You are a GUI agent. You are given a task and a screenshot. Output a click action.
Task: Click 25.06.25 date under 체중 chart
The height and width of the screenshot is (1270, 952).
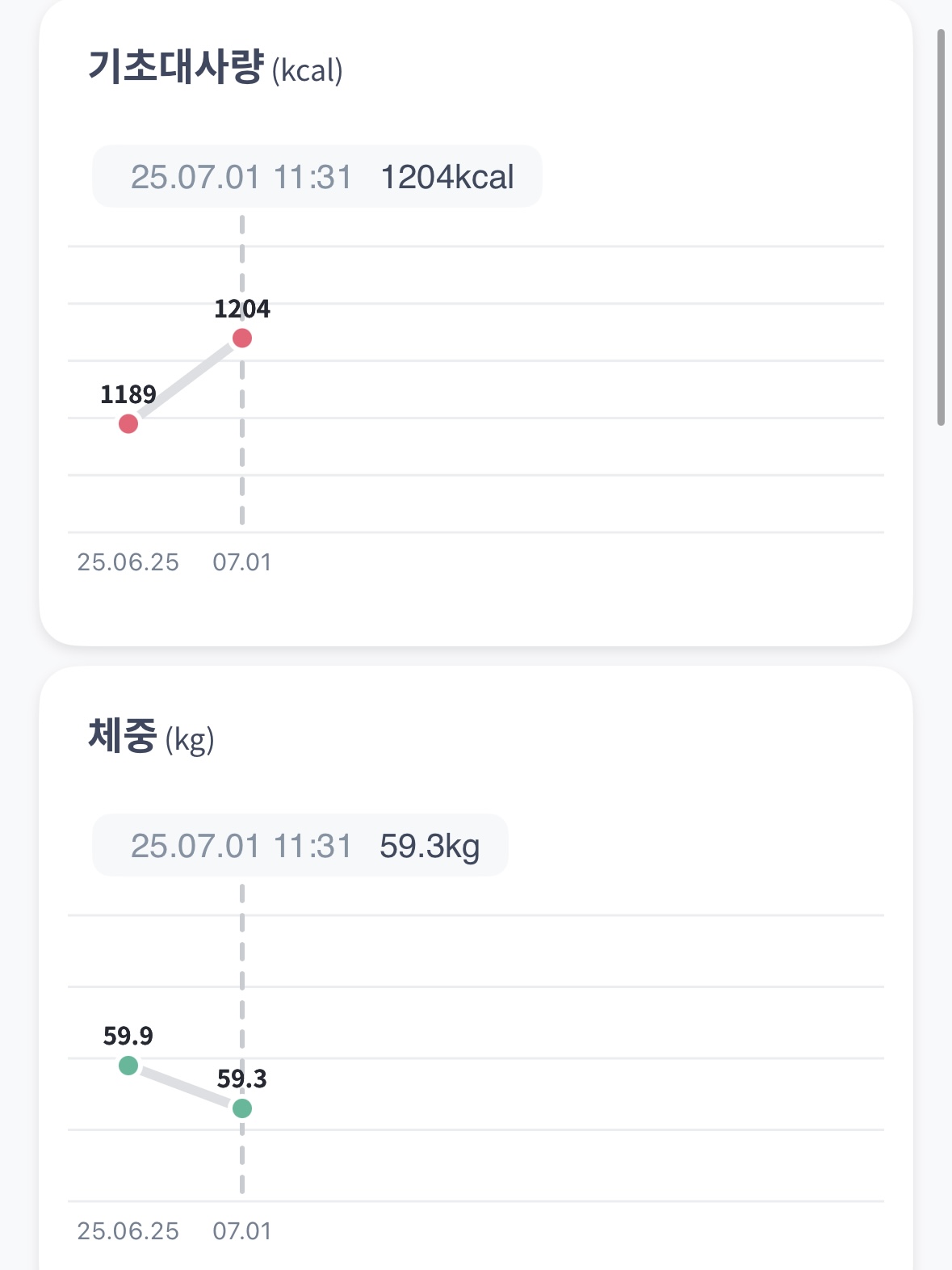(x=128, y=1231)
